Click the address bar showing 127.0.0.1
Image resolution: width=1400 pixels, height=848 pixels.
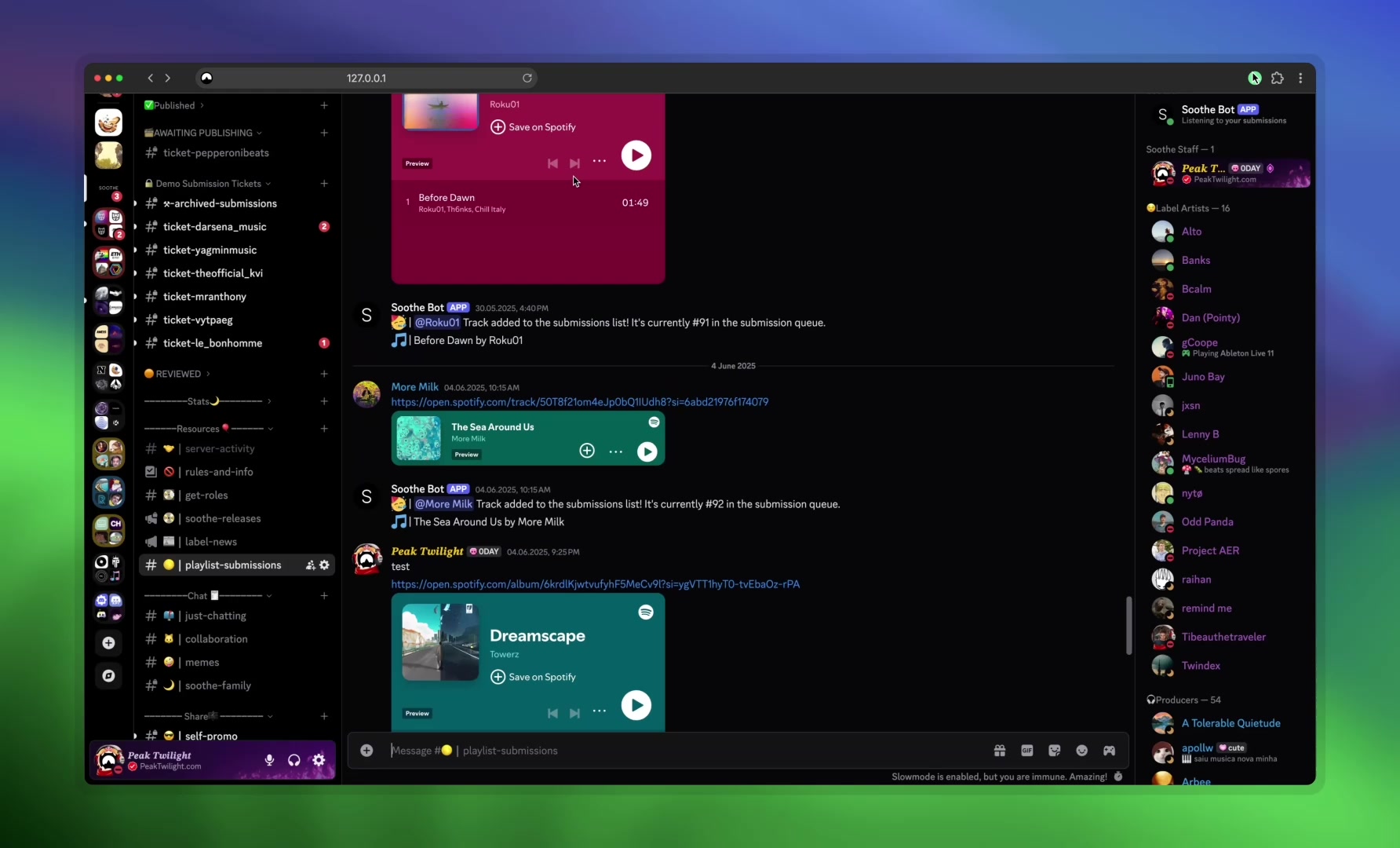click(x=366, y=78)
